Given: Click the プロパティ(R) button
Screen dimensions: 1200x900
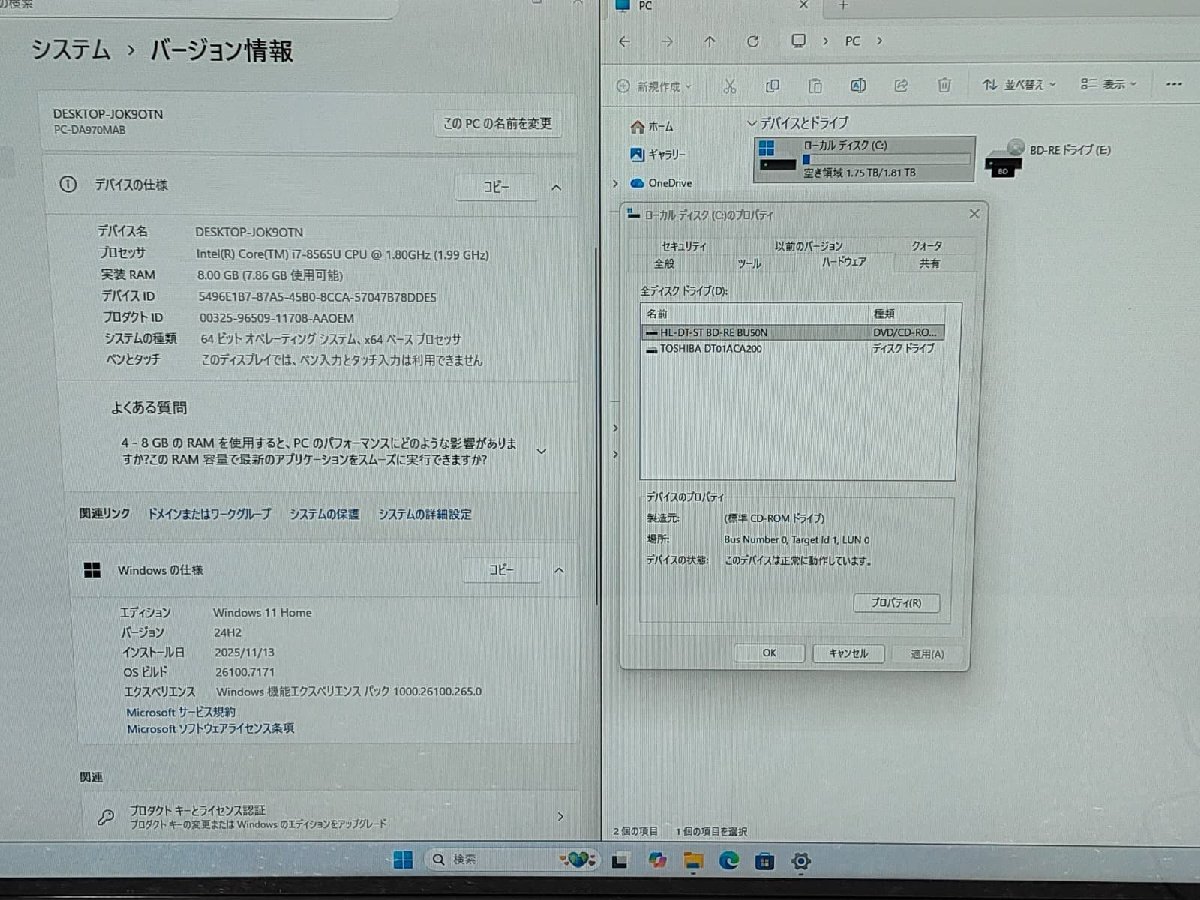Looking at the screenshot, I should 897,603.
